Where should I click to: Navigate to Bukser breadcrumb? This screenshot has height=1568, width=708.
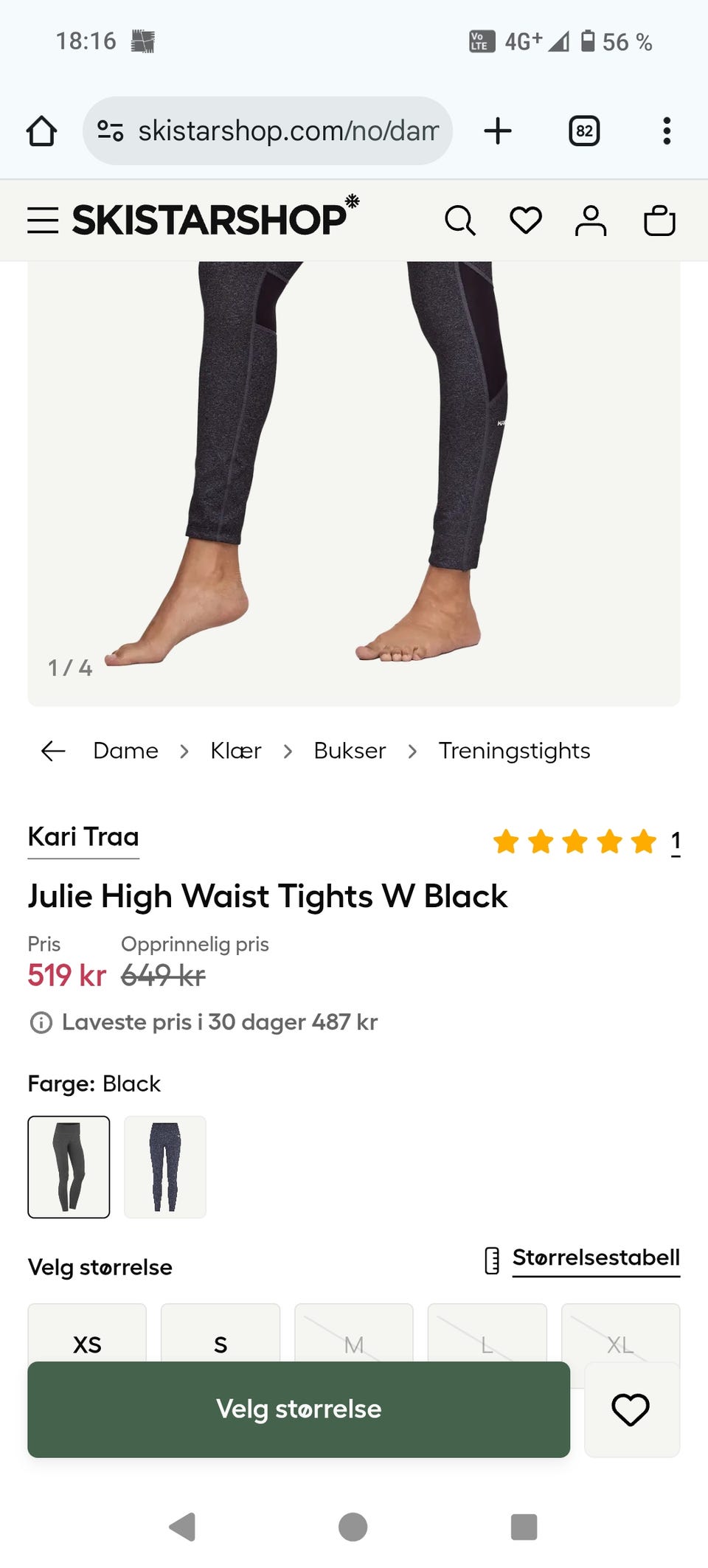click(x=350, y=751)
